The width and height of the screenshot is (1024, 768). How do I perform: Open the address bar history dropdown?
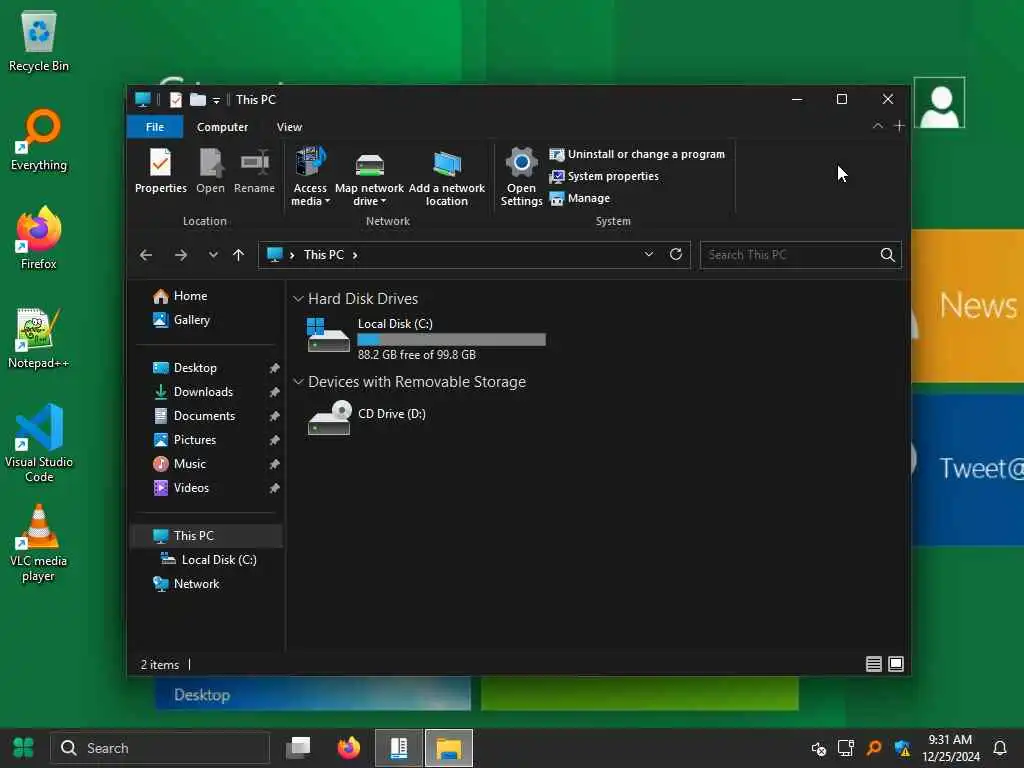click(x=648, y=255)
